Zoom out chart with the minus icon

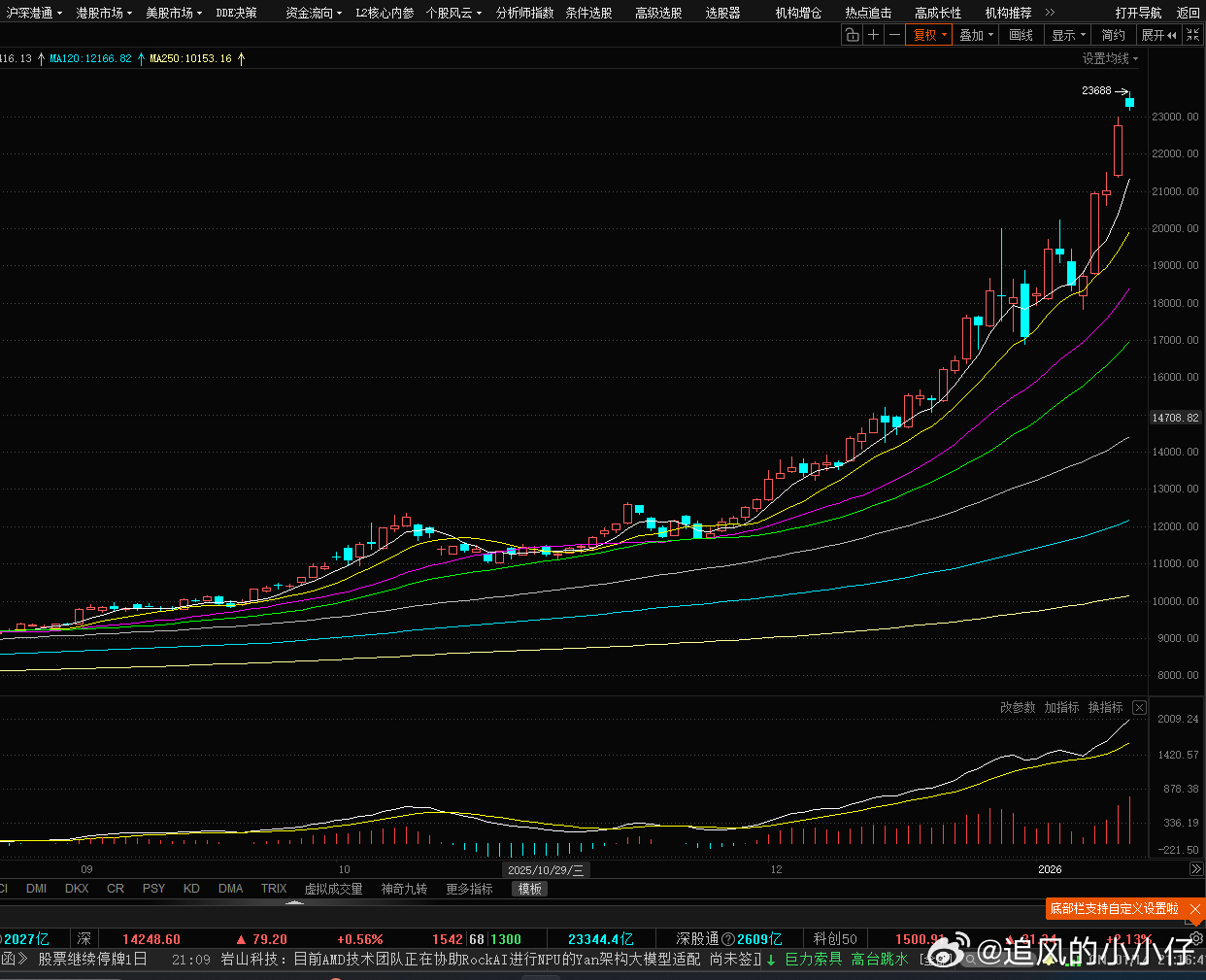(894, 35)
